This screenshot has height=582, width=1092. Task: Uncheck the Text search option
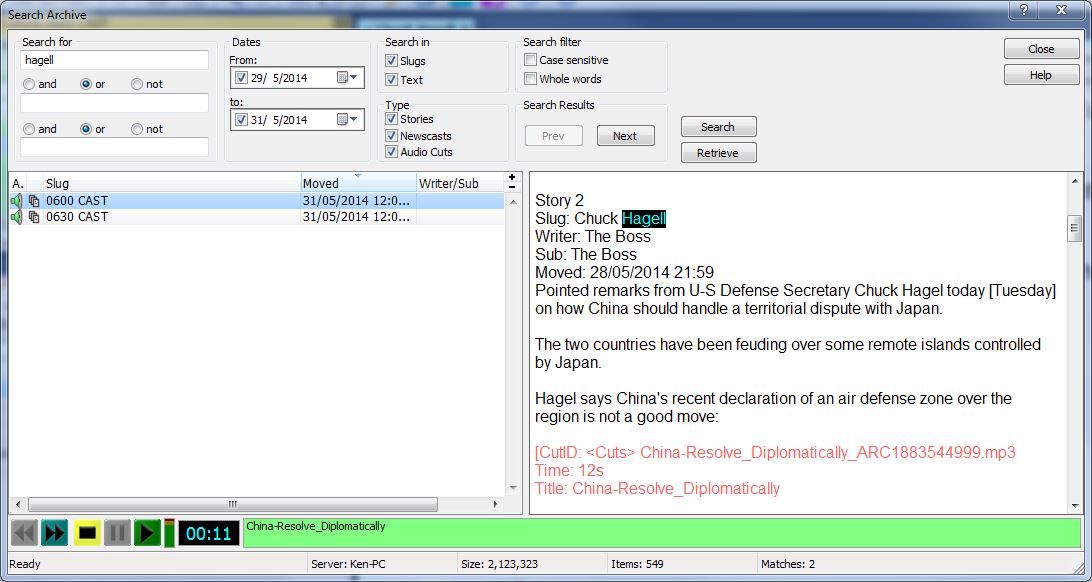(x=391, y=79)
